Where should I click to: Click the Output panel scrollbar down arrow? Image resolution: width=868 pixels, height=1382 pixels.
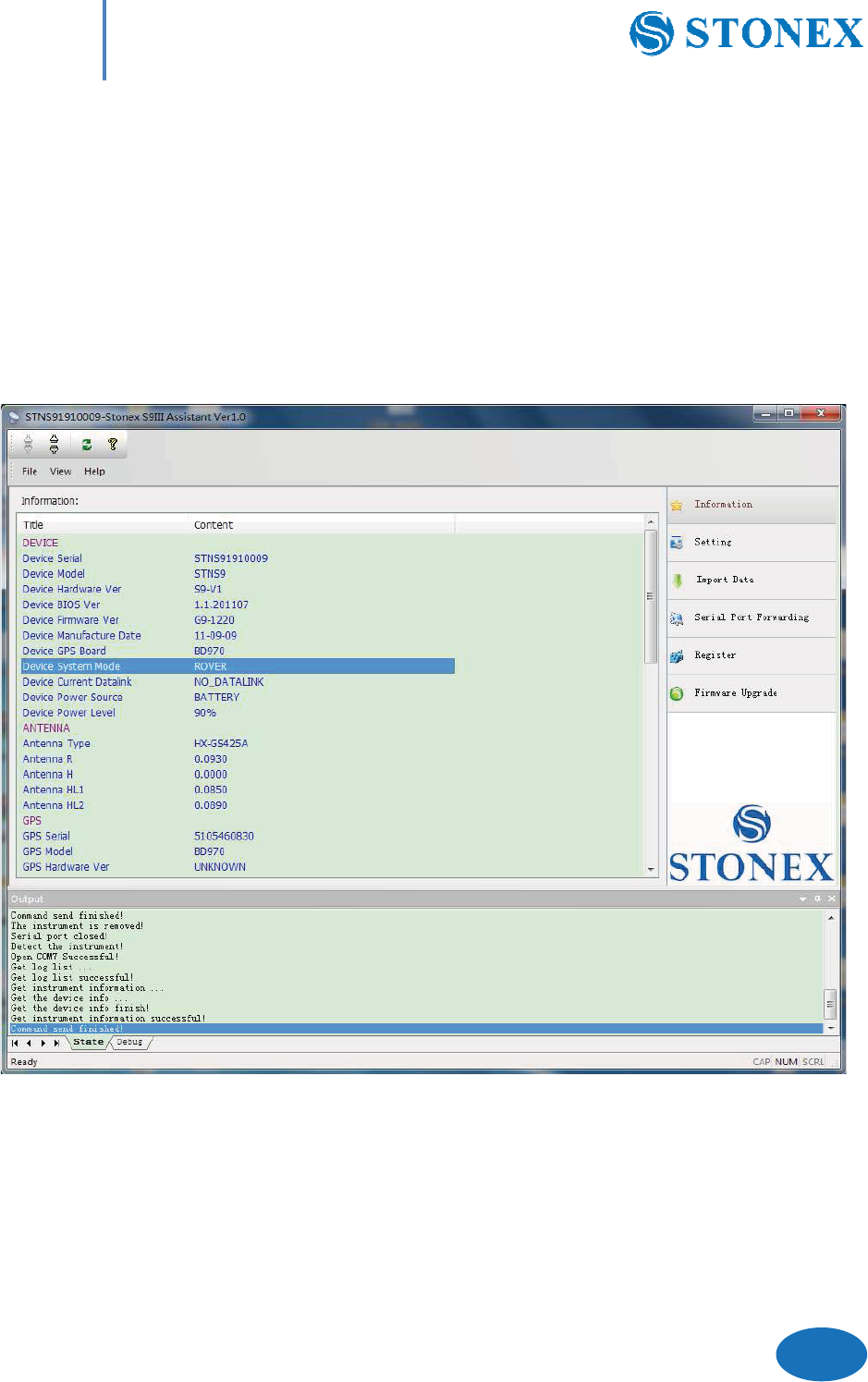(830, 1028)
